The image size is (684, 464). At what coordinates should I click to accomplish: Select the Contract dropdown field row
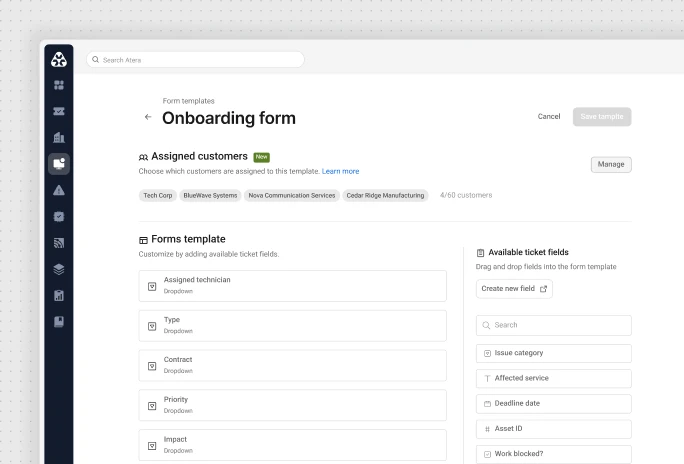(x=292, y=365)
